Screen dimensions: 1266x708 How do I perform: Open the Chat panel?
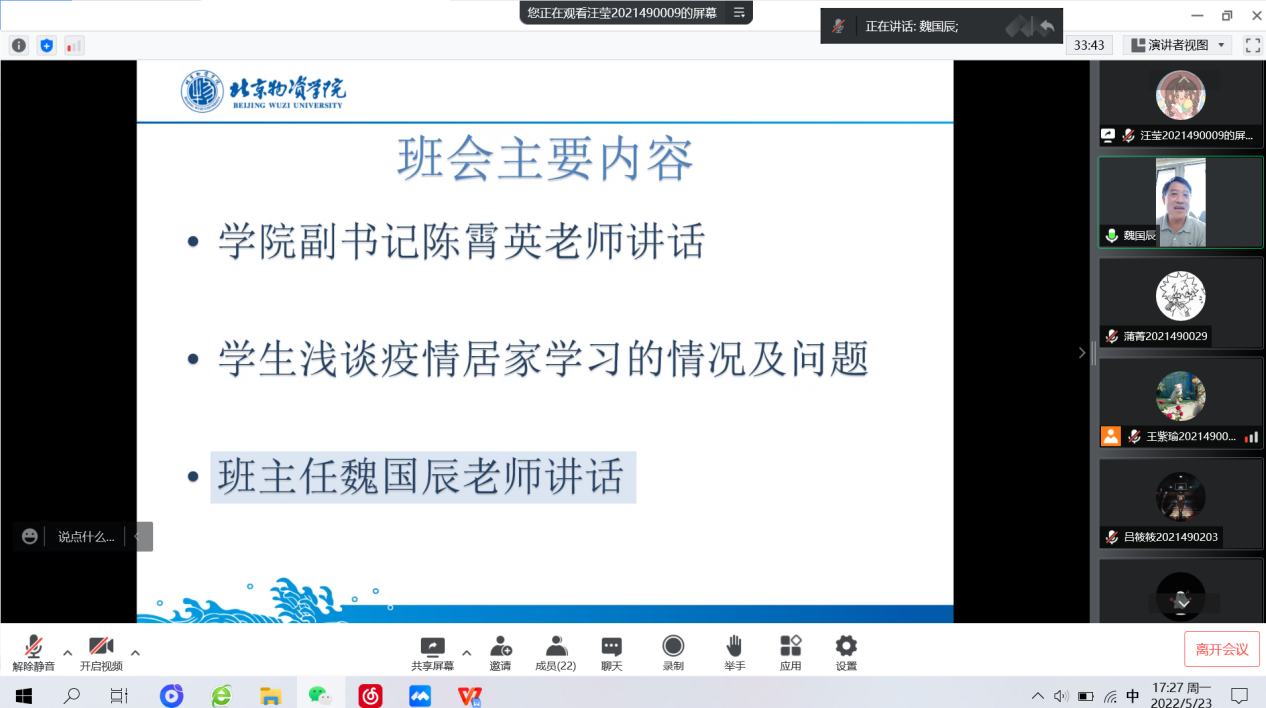(611, 651)
